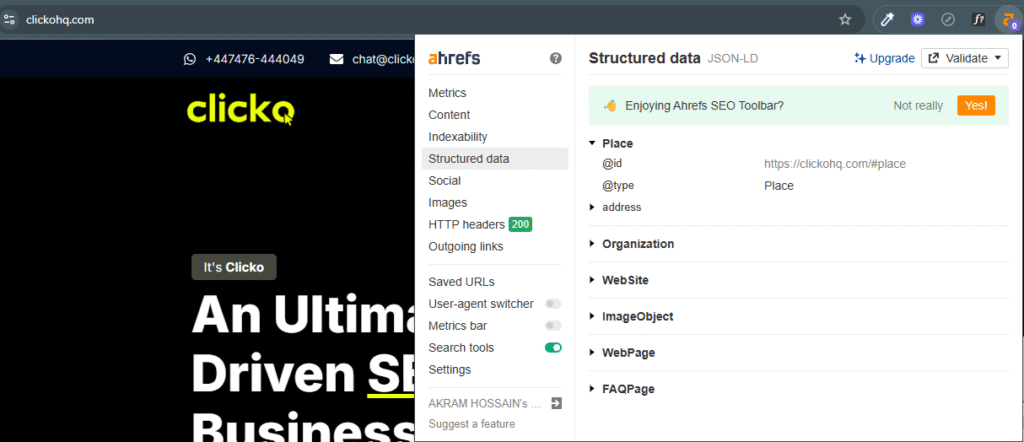Click the sparkle icon beside Upgrade
1024x442 pixels.
pyautogui.click(x=860, y=58)
